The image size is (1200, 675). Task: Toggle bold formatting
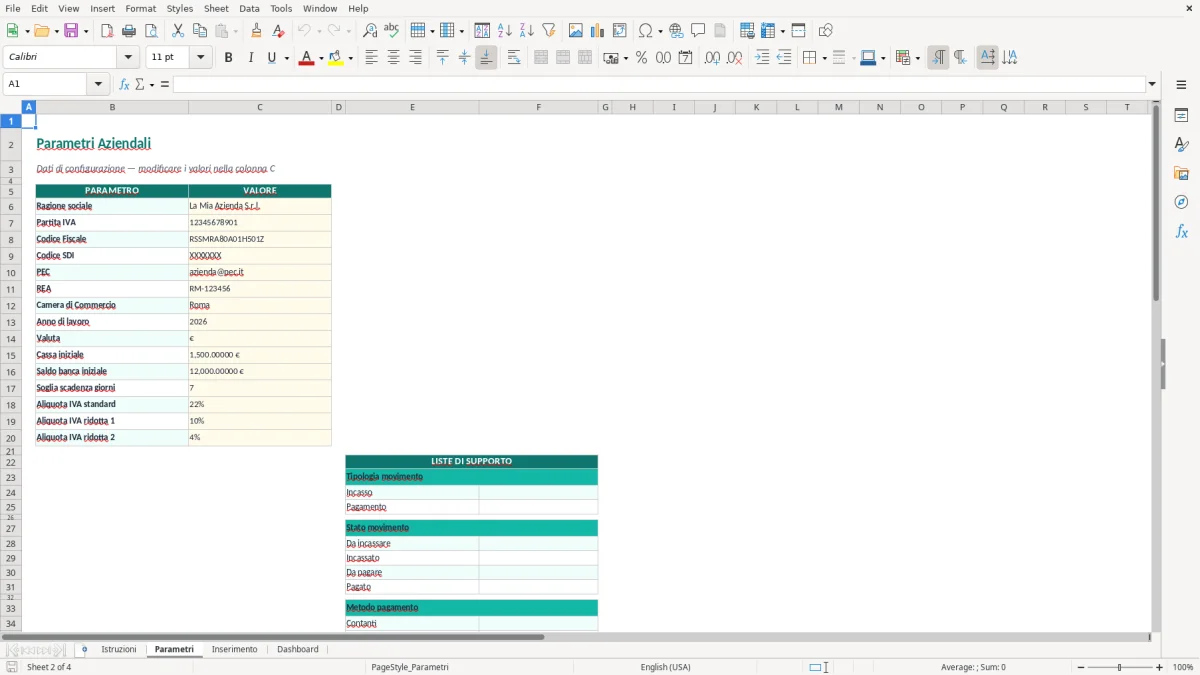click(228, 58)
